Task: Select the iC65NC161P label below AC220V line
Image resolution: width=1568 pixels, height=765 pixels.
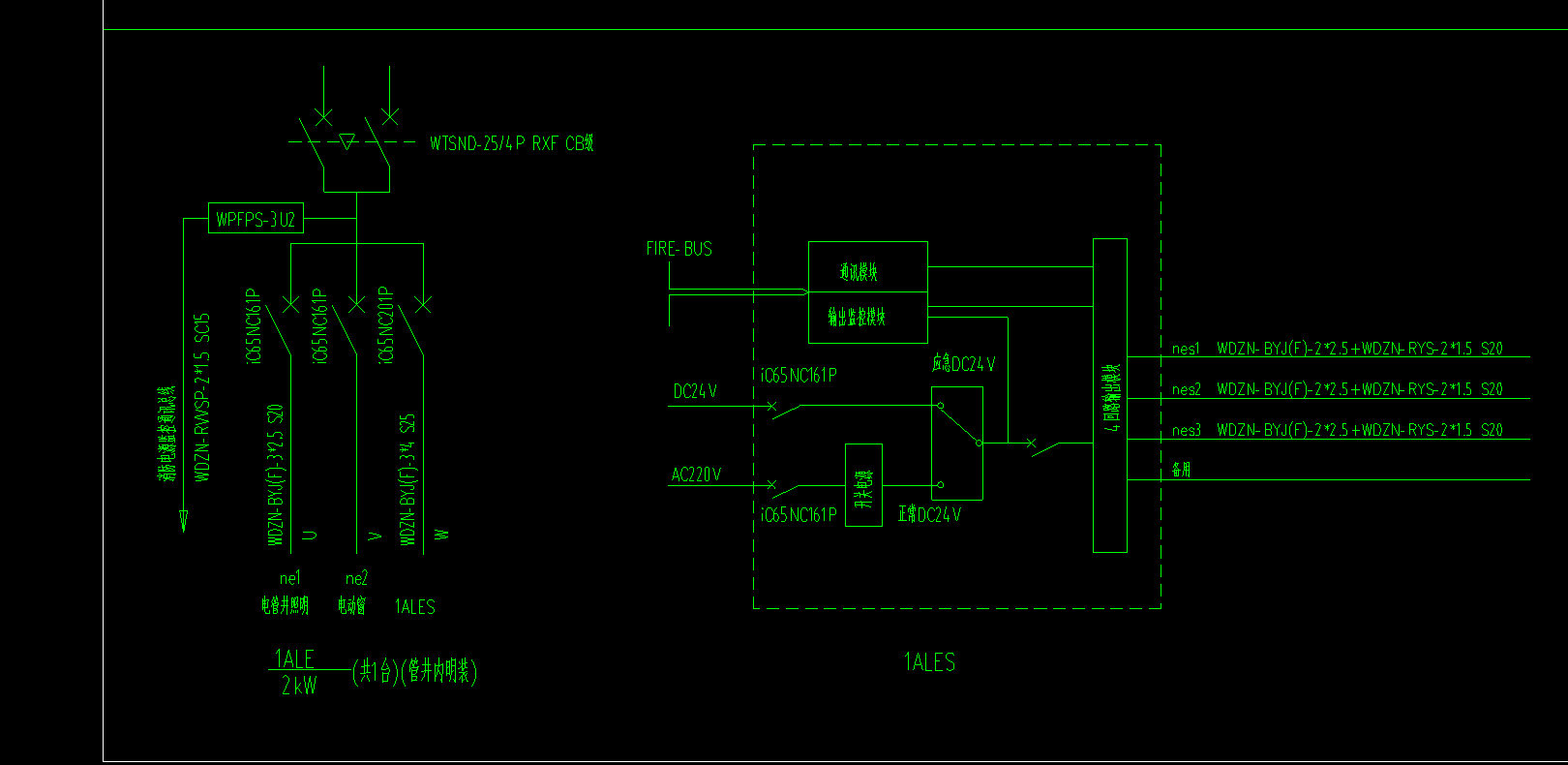Action: [799, 515]
